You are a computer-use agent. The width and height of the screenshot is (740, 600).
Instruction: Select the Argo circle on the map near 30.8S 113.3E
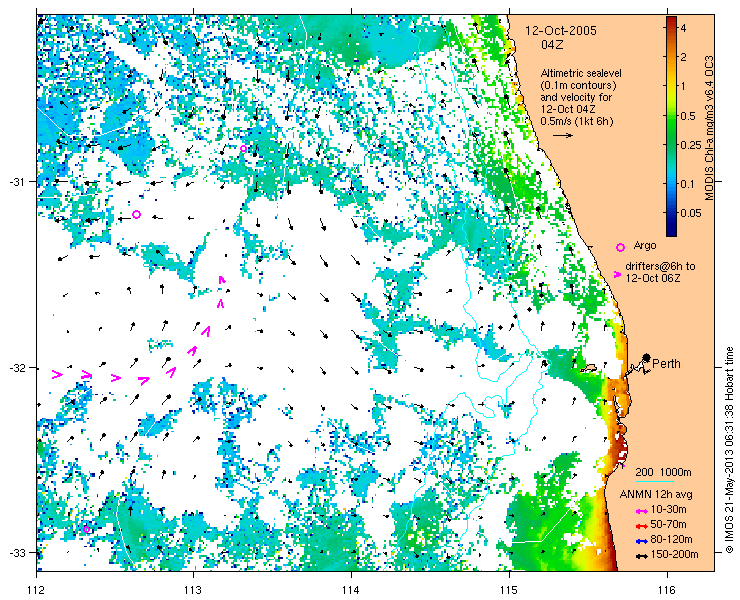244,148
